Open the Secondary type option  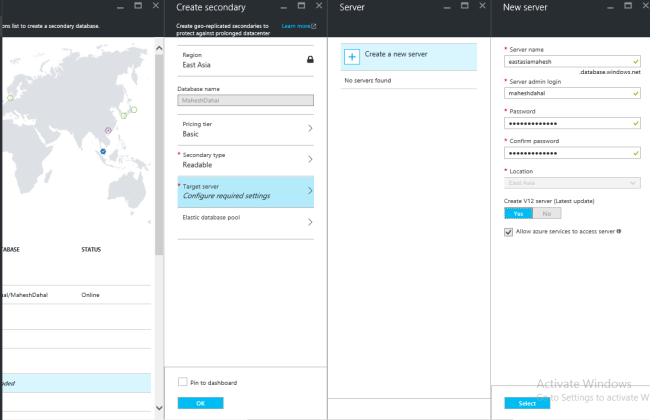tap(246, 158)
